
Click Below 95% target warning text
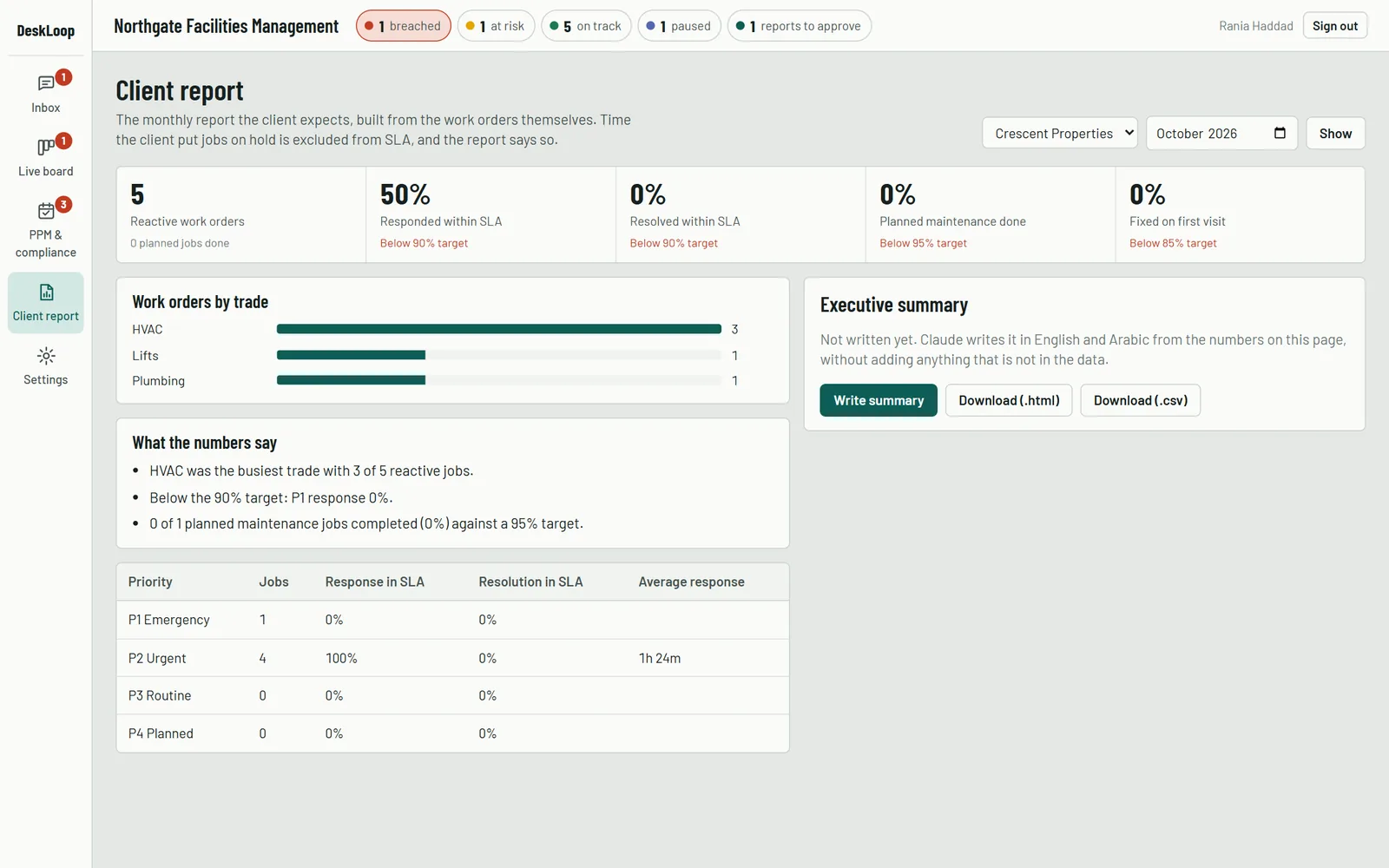(x=923, y=243)
